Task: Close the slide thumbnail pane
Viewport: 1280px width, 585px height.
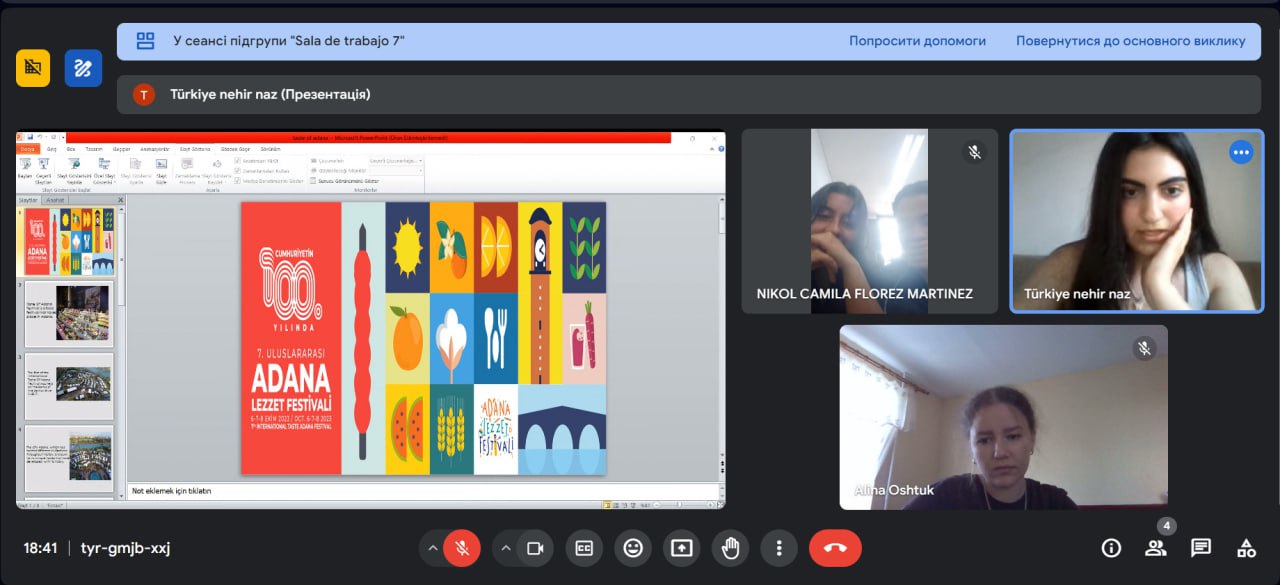Action: 121,200
